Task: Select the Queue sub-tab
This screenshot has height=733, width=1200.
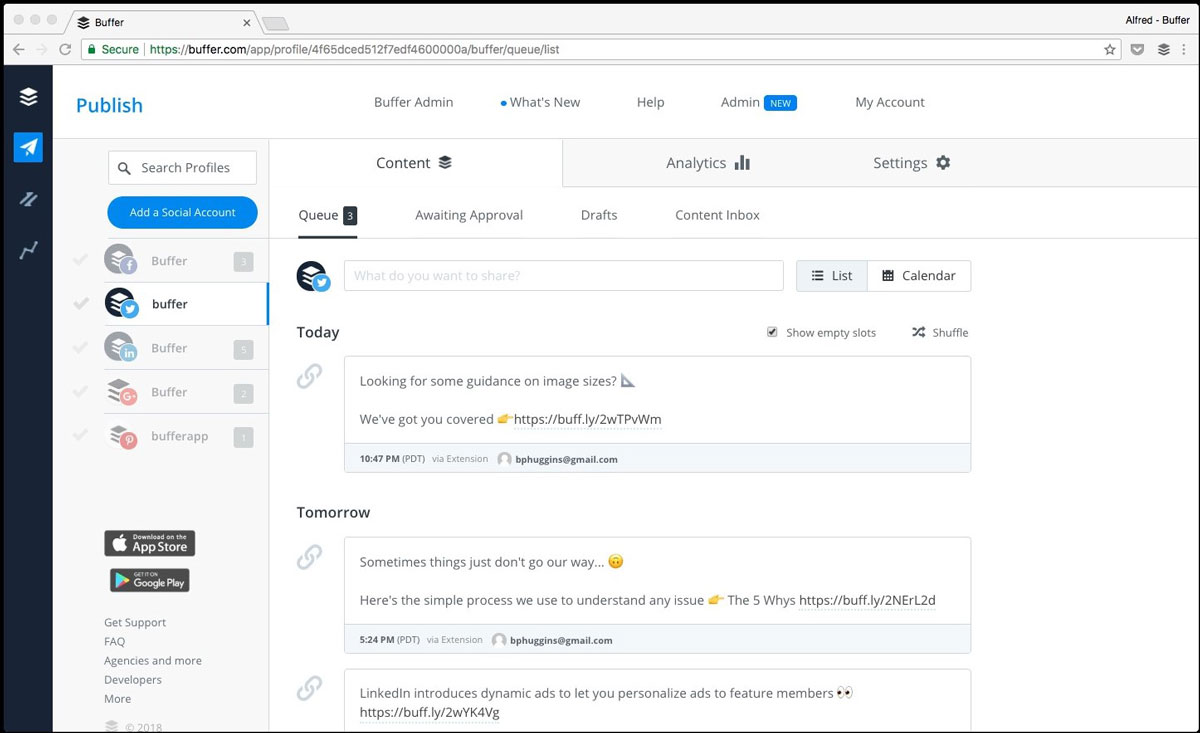Action: [327, 215]
